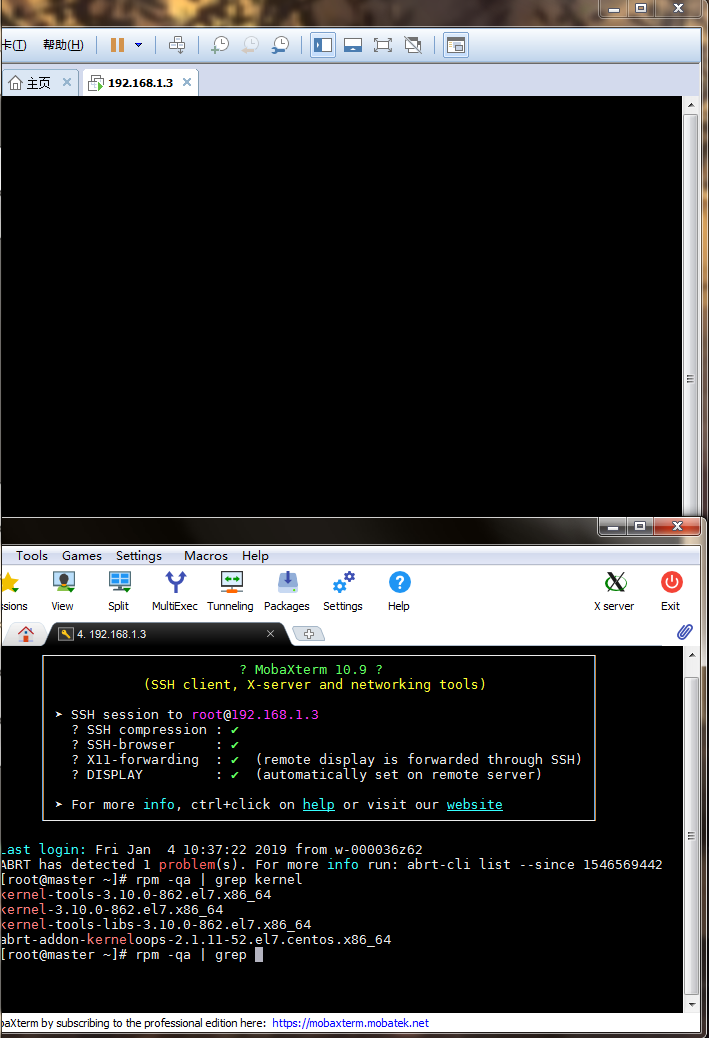
Task: Open the Help menu in MobaXterm
Action: coord(255,555)
